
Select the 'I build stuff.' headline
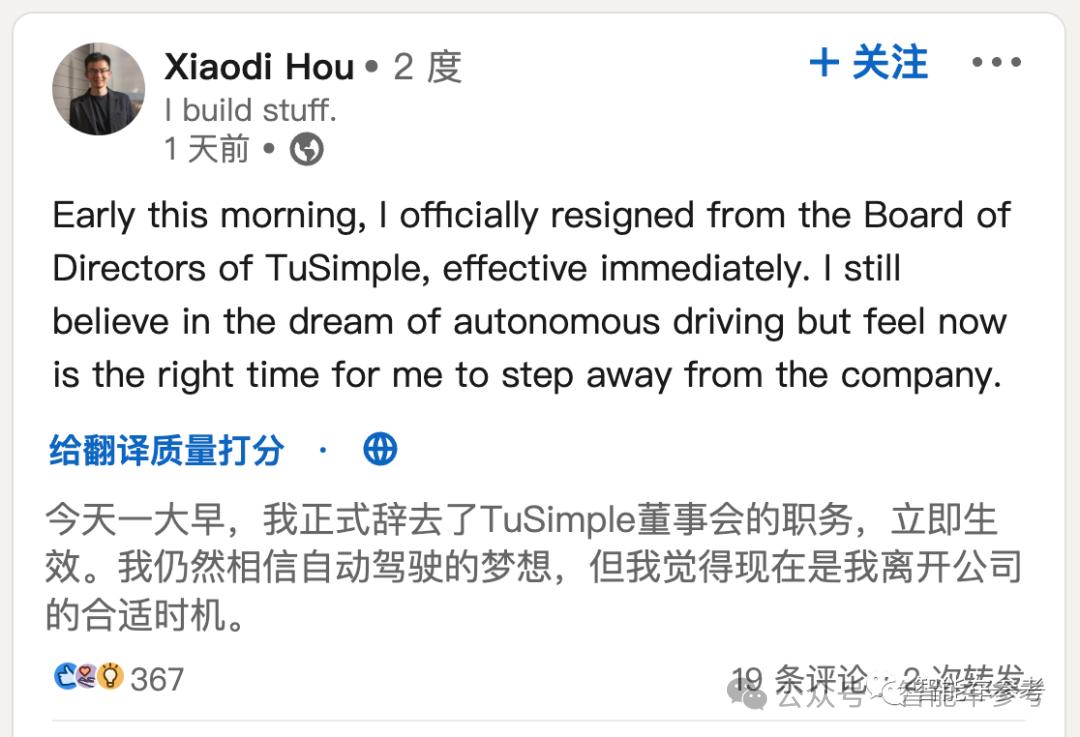point(250,109)
